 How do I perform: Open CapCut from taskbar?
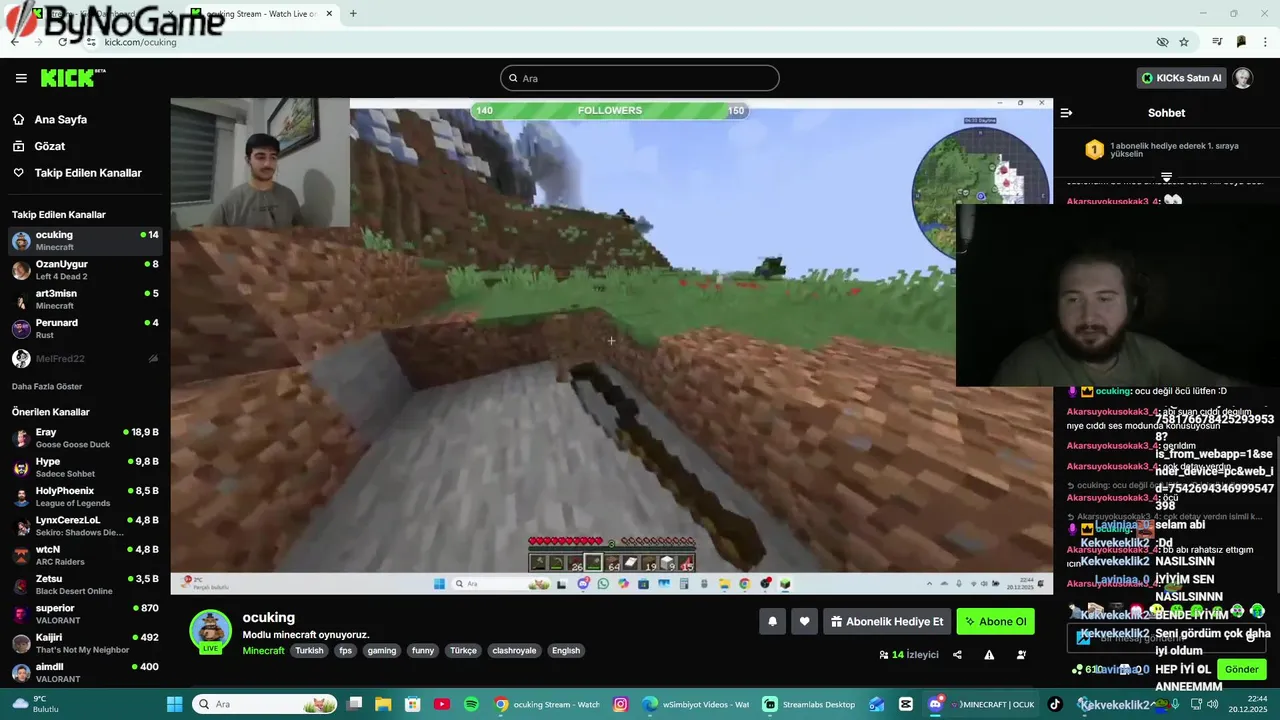pos(906,704)
